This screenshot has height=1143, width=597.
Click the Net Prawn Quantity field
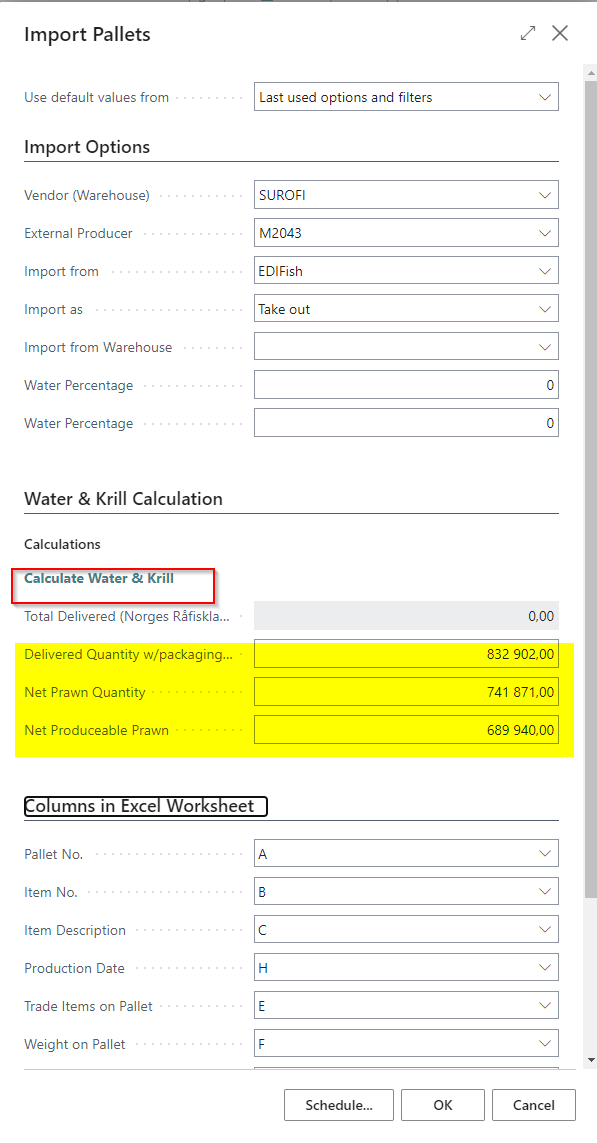[406, 692]
